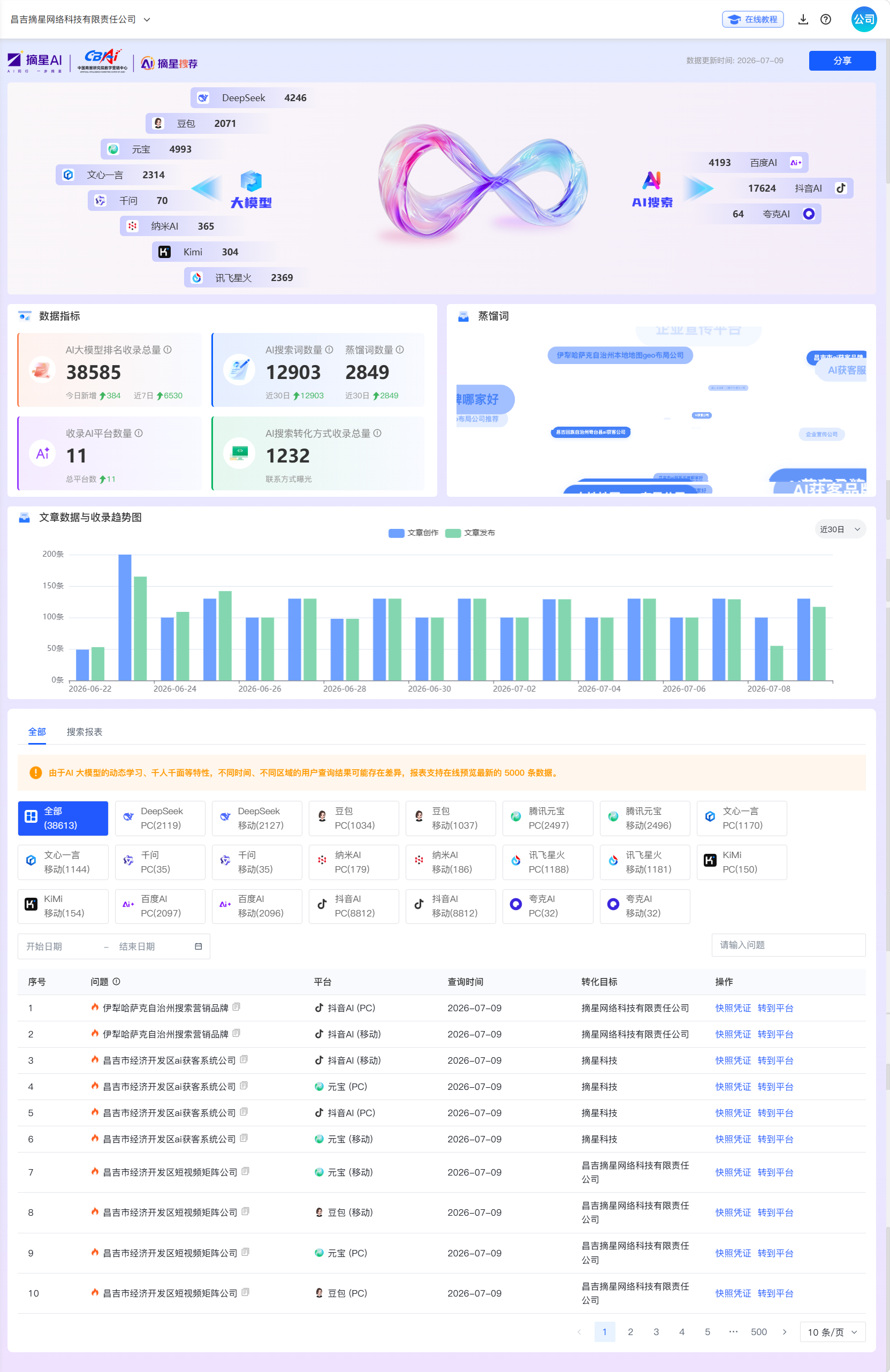
Task: Click info icon beside 问题 column header
Action: click(x=117, y=981)
